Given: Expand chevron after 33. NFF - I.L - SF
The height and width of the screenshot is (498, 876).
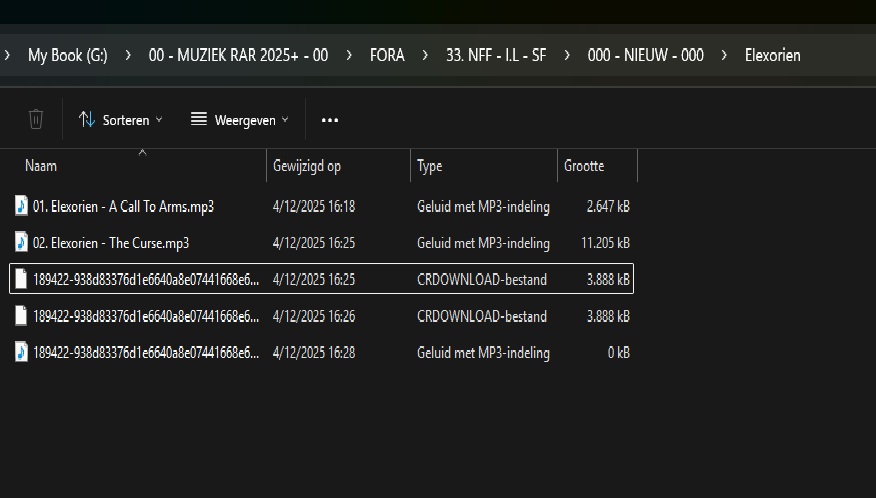Looking at the screenshot, I should 567,55.
